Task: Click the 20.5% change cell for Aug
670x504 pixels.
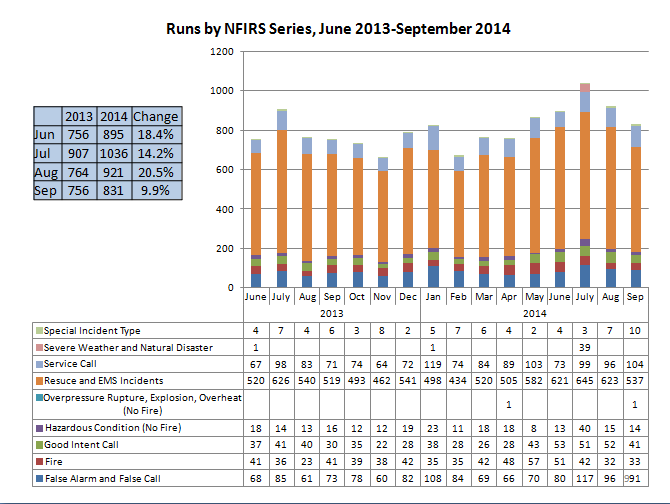Action: click(156, 172)
